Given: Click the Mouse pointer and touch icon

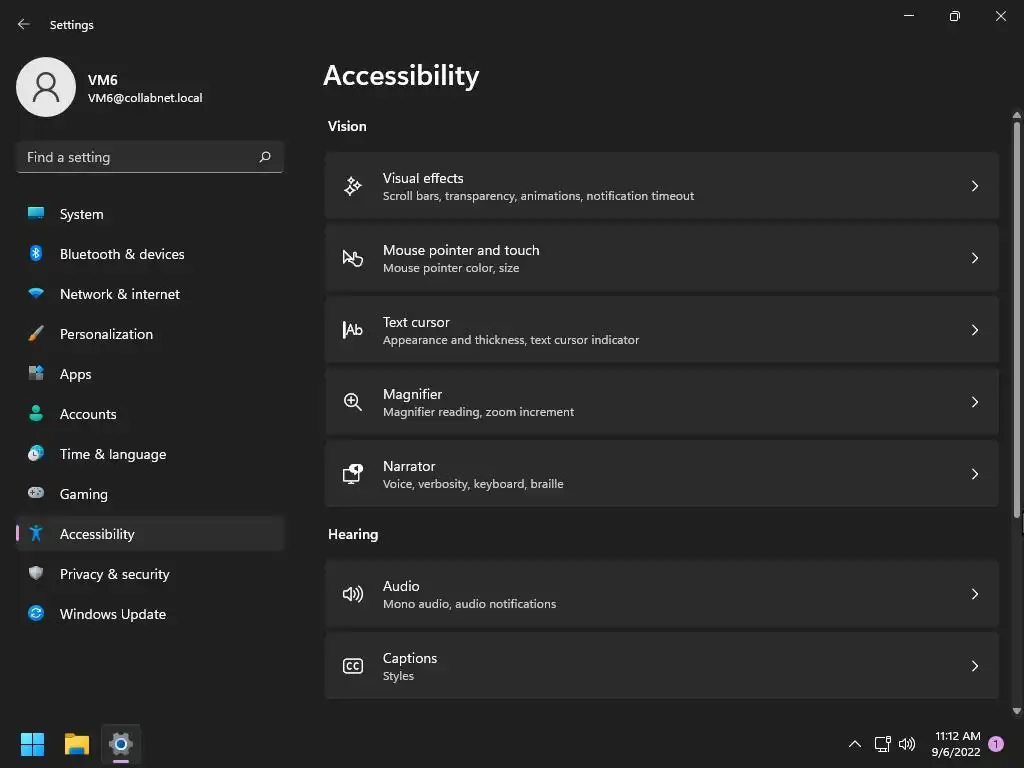Looking at the screenshot, I should click(352, 258).
